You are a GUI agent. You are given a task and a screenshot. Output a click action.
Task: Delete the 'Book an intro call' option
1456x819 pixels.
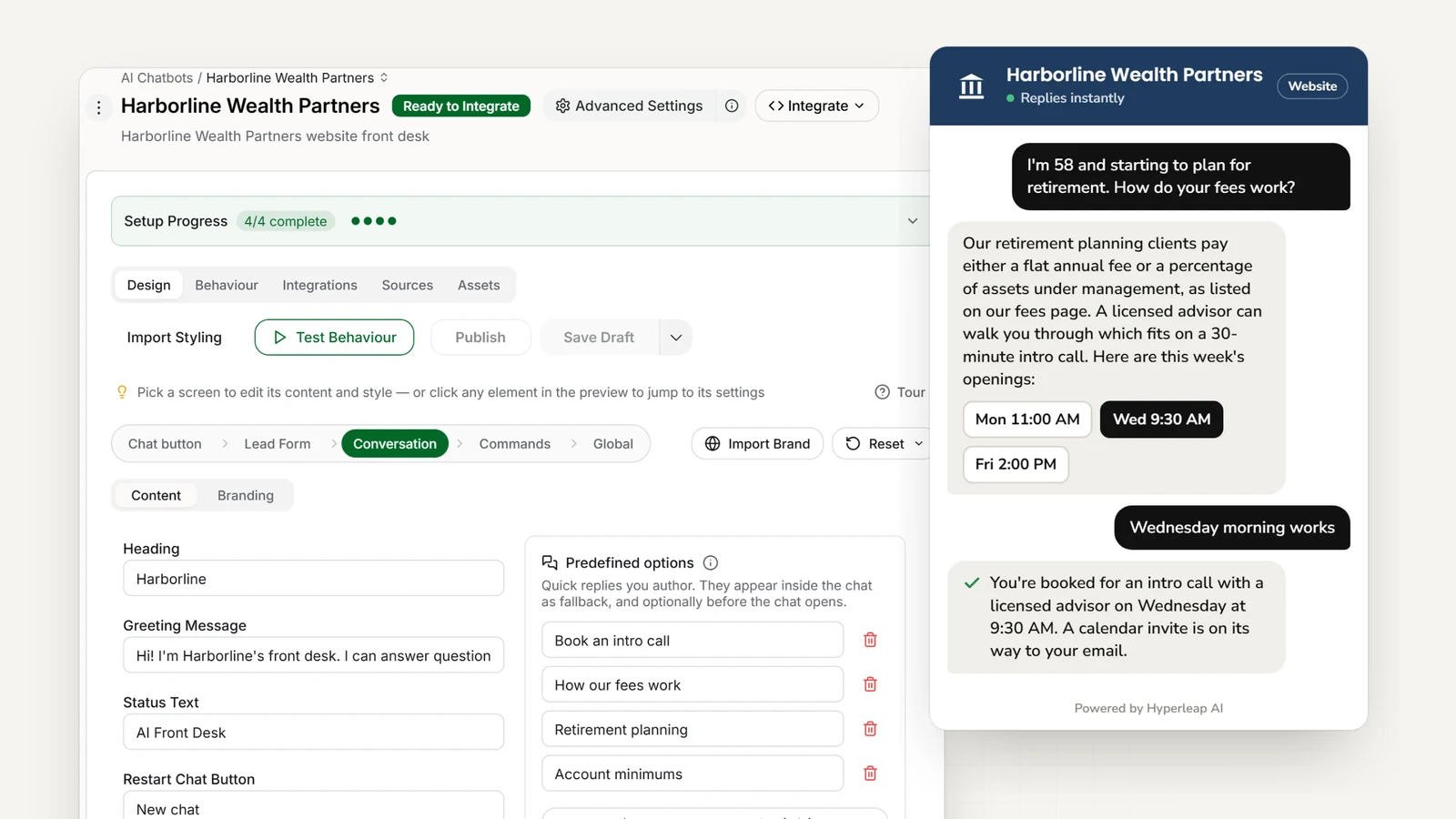pyautogui.click(x=870, y=640)
